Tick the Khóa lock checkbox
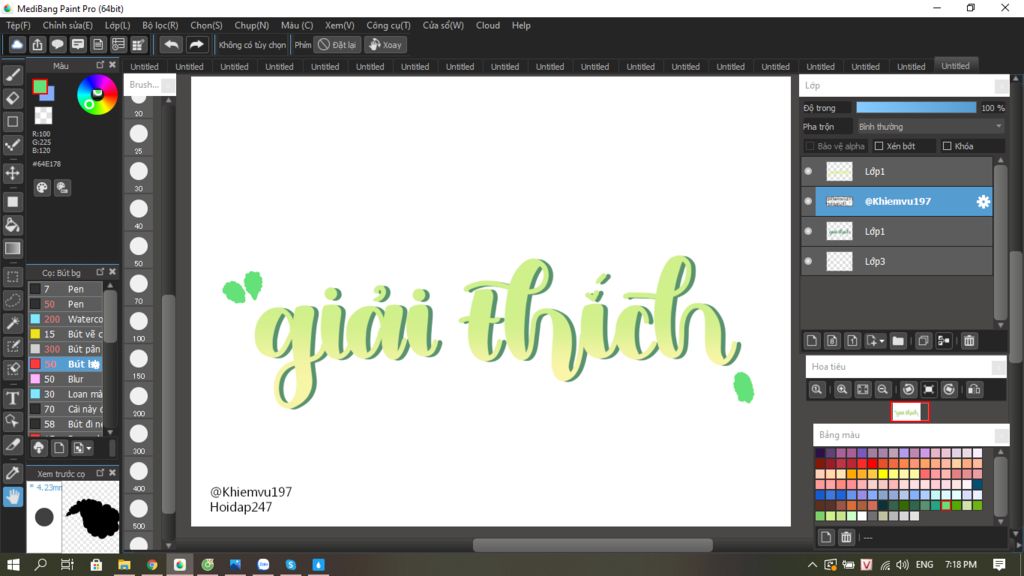 click(947, 146)
